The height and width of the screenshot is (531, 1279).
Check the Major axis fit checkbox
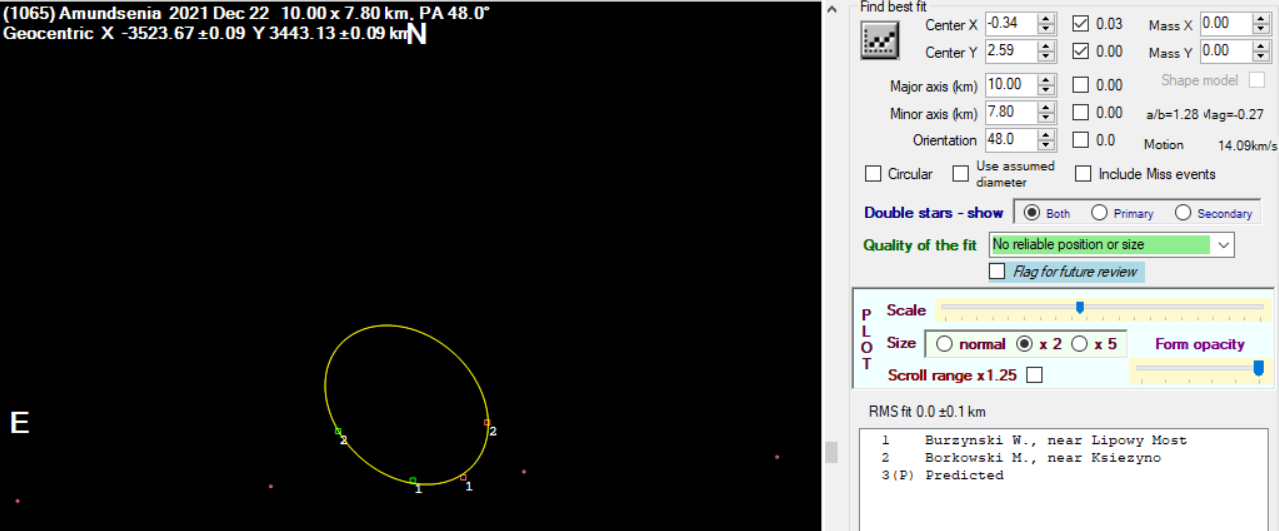1080,85
